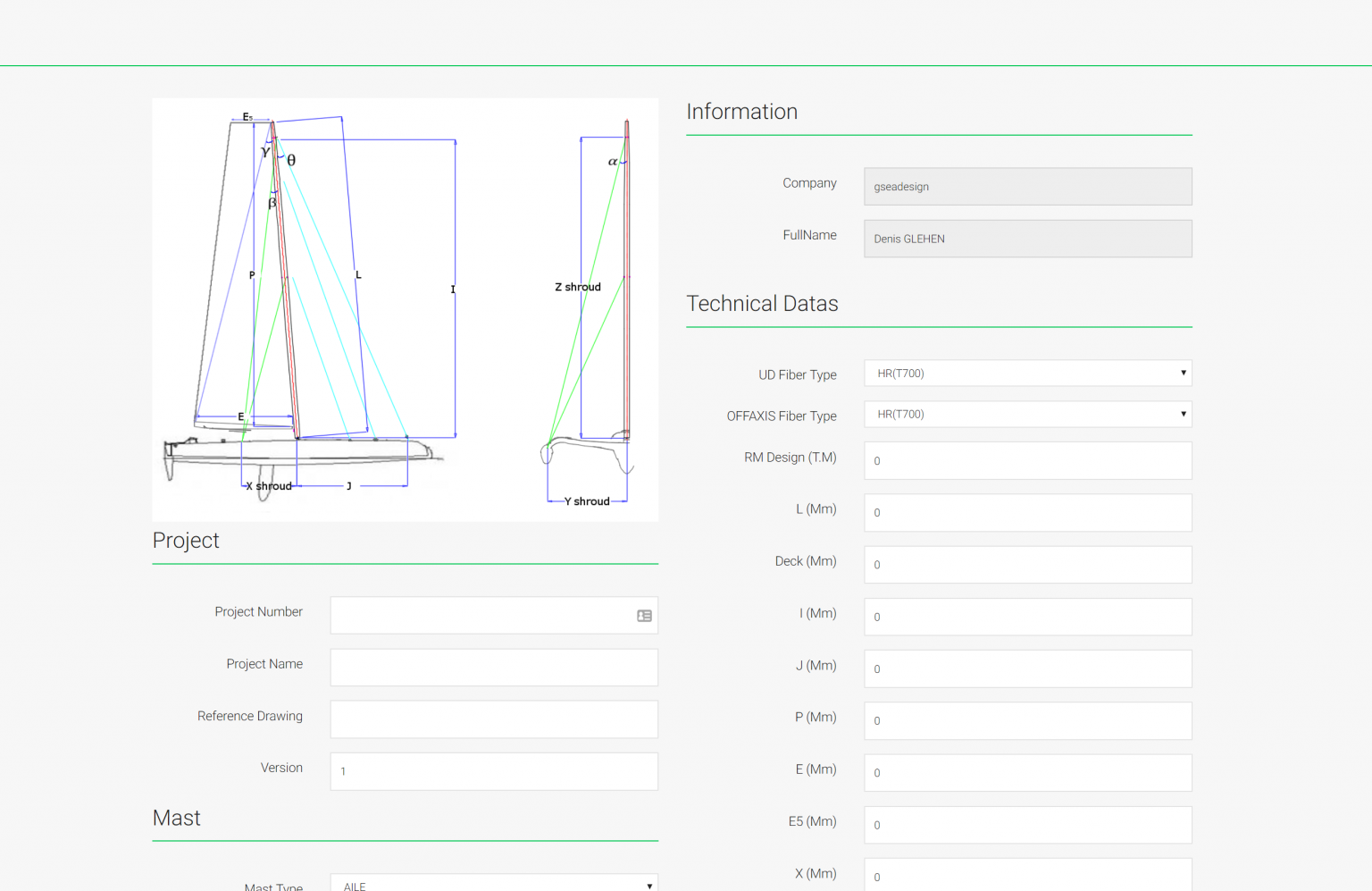Click the P (Mm) input field

click(1027, 720)
